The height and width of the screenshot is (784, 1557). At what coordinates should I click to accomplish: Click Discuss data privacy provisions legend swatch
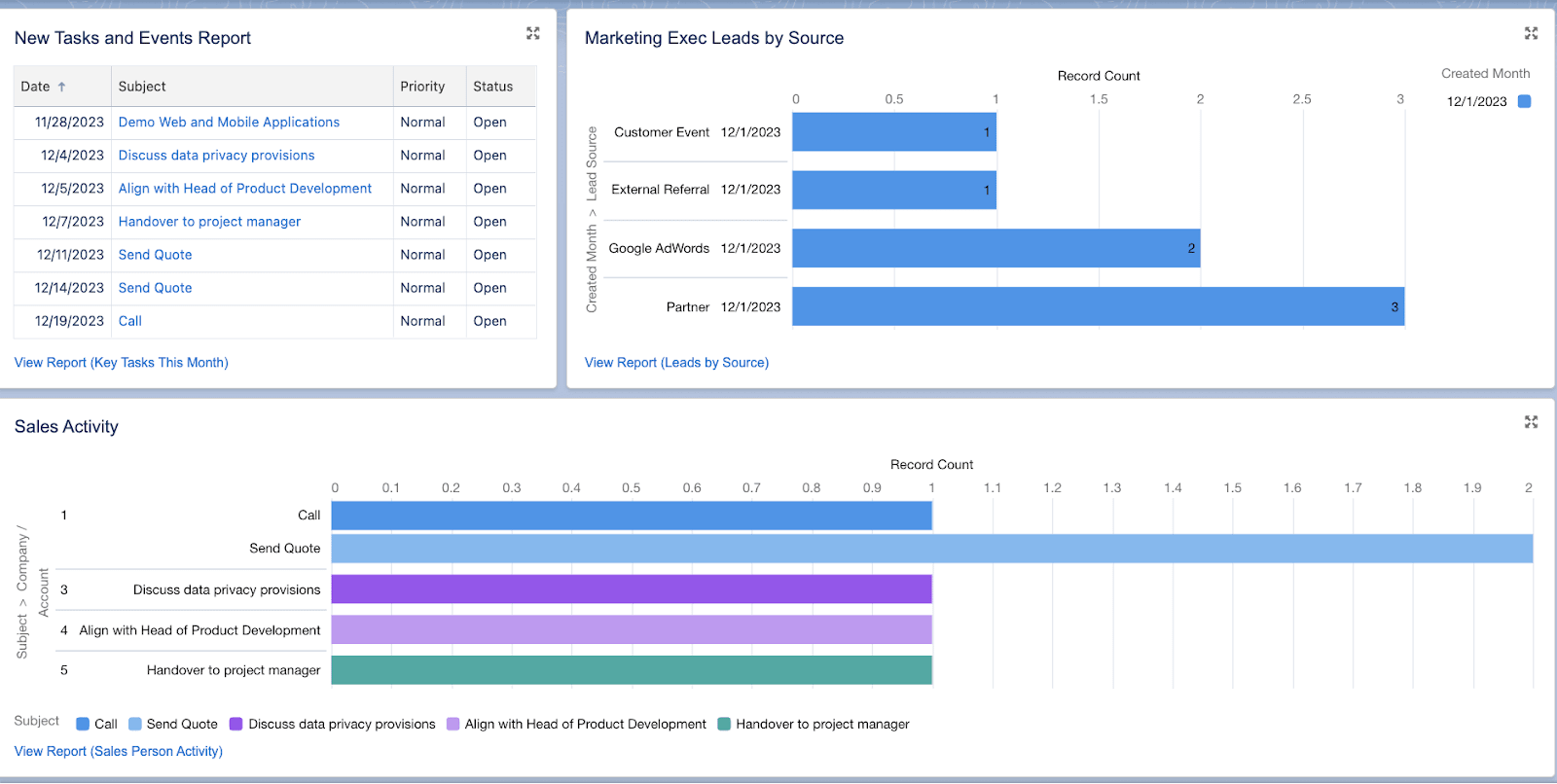coord(236,725)
